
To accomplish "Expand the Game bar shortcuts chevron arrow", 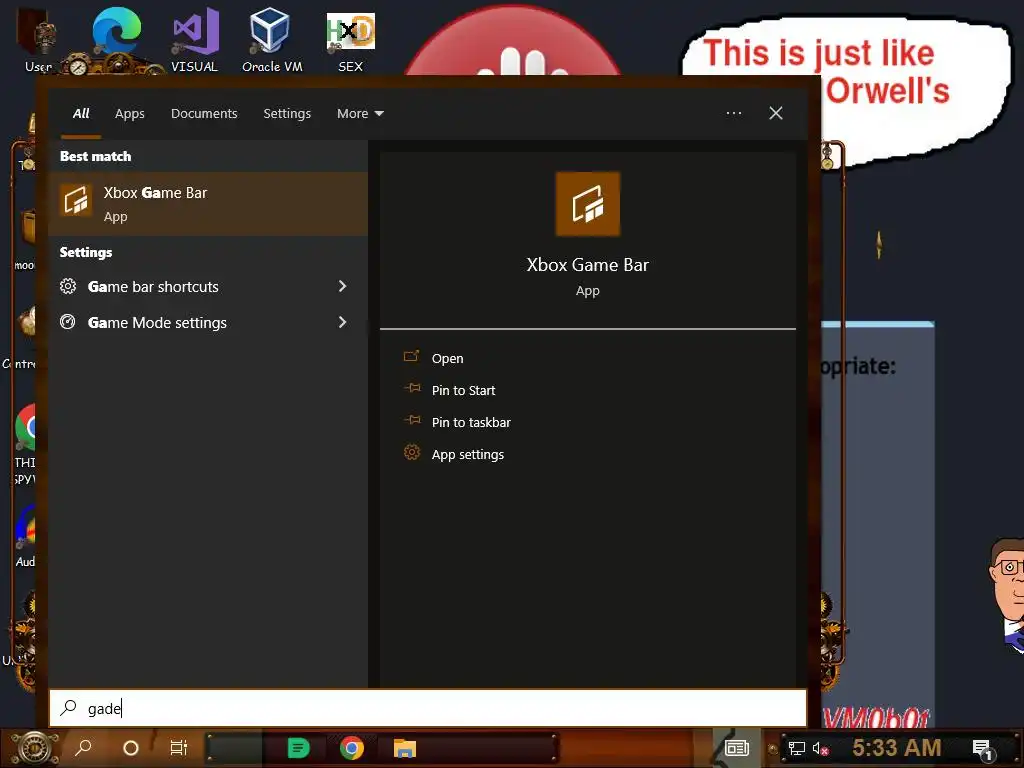I will (342, 286).
